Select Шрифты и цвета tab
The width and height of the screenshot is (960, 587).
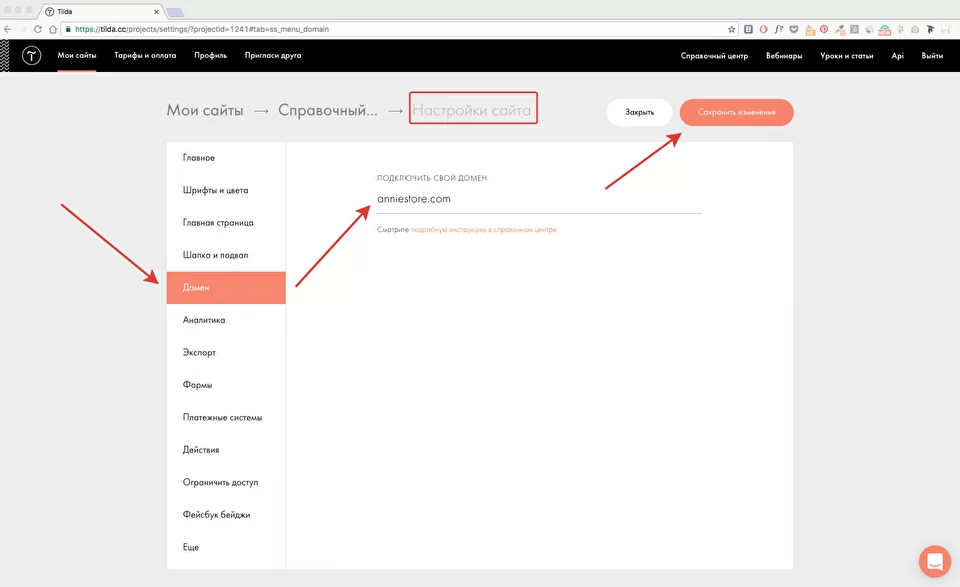click(x=226, y=190)
